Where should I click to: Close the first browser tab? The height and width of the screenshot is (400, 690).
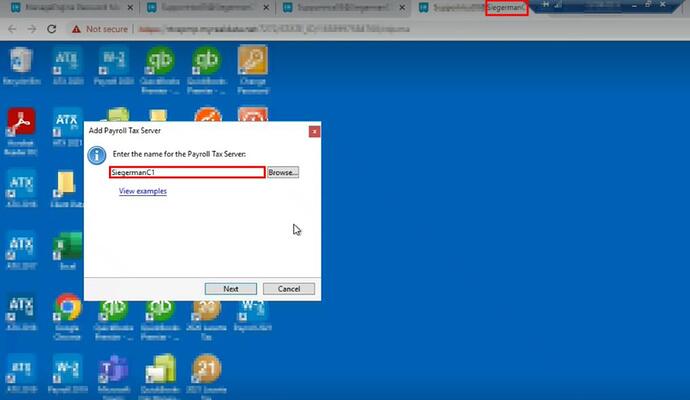pos(130,7)
